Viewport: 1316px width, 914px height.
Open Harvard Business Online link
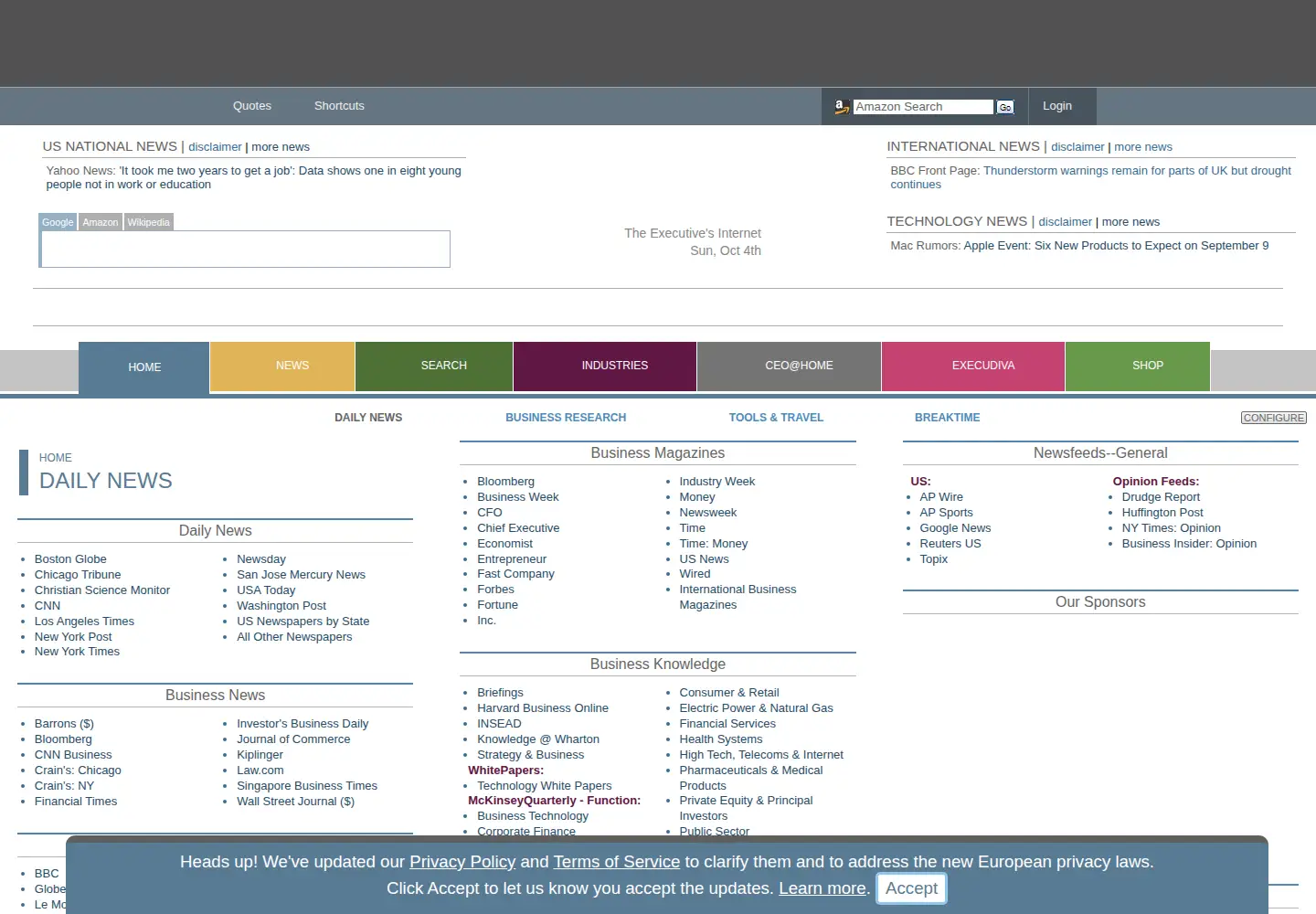coord(543,708)
